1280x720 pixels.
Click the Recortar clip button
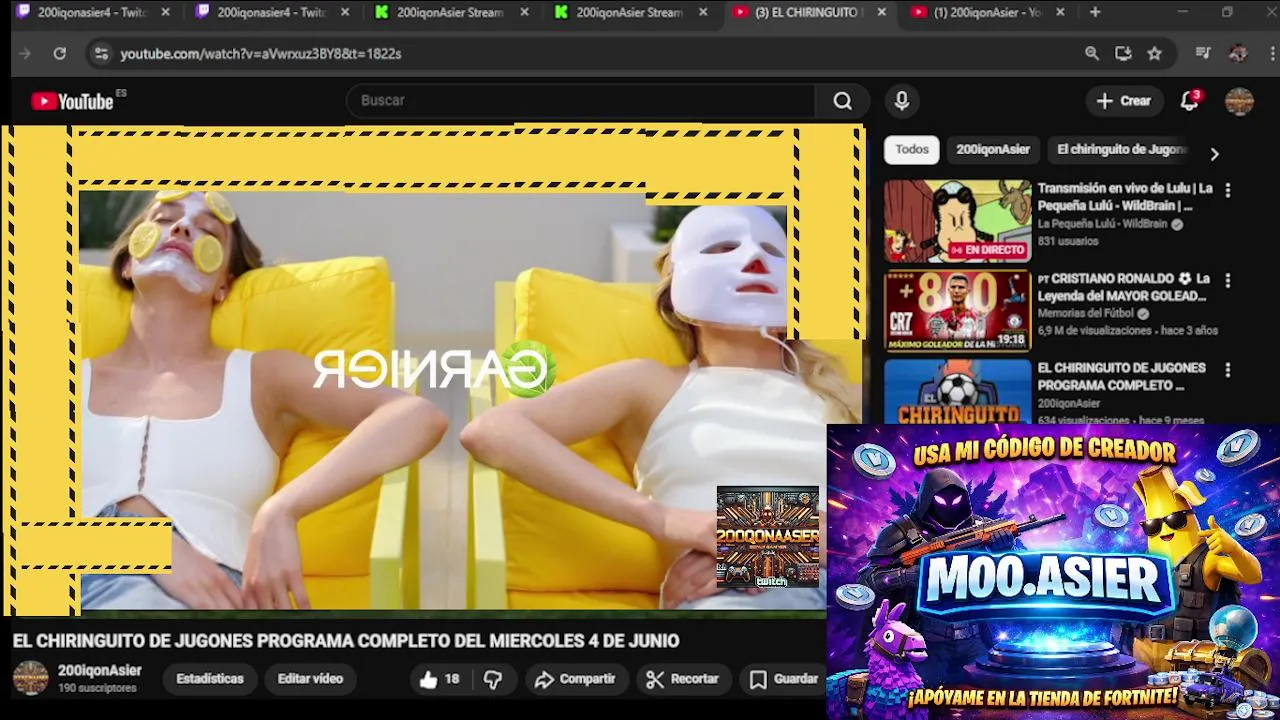(x=683, y=679)
